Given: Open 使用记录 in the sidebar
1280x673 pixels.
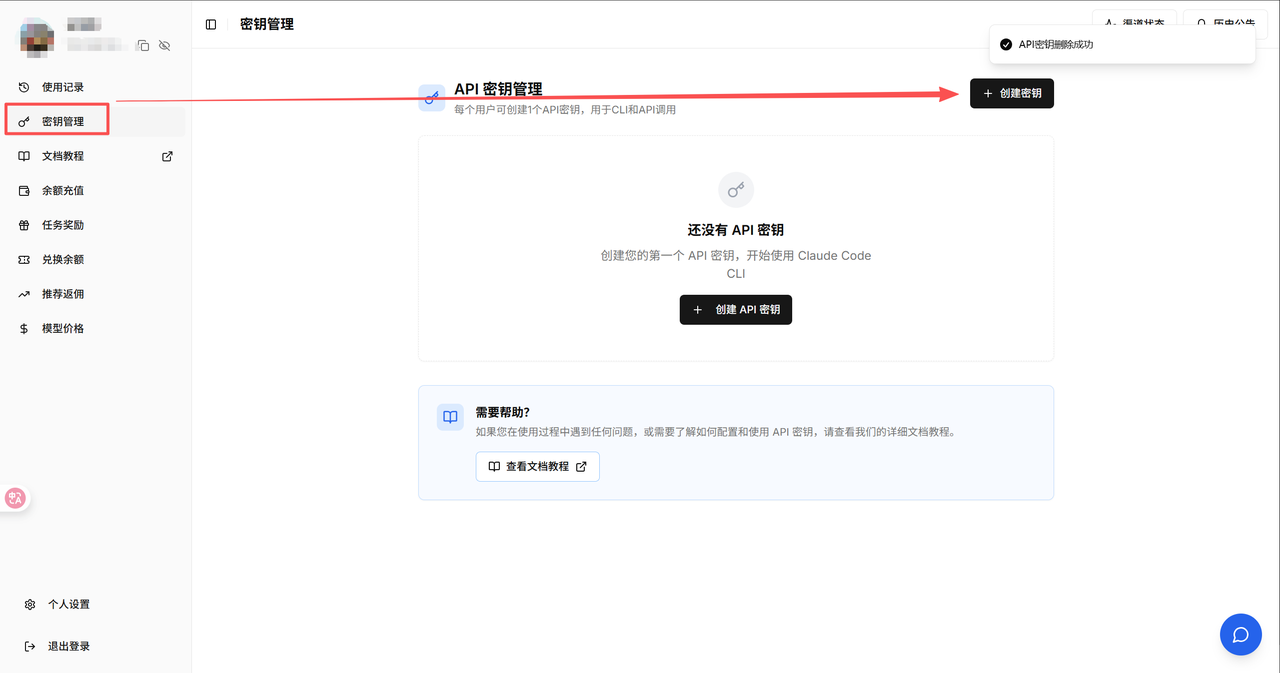Looking at the screenshot, I should coord(63,87).
